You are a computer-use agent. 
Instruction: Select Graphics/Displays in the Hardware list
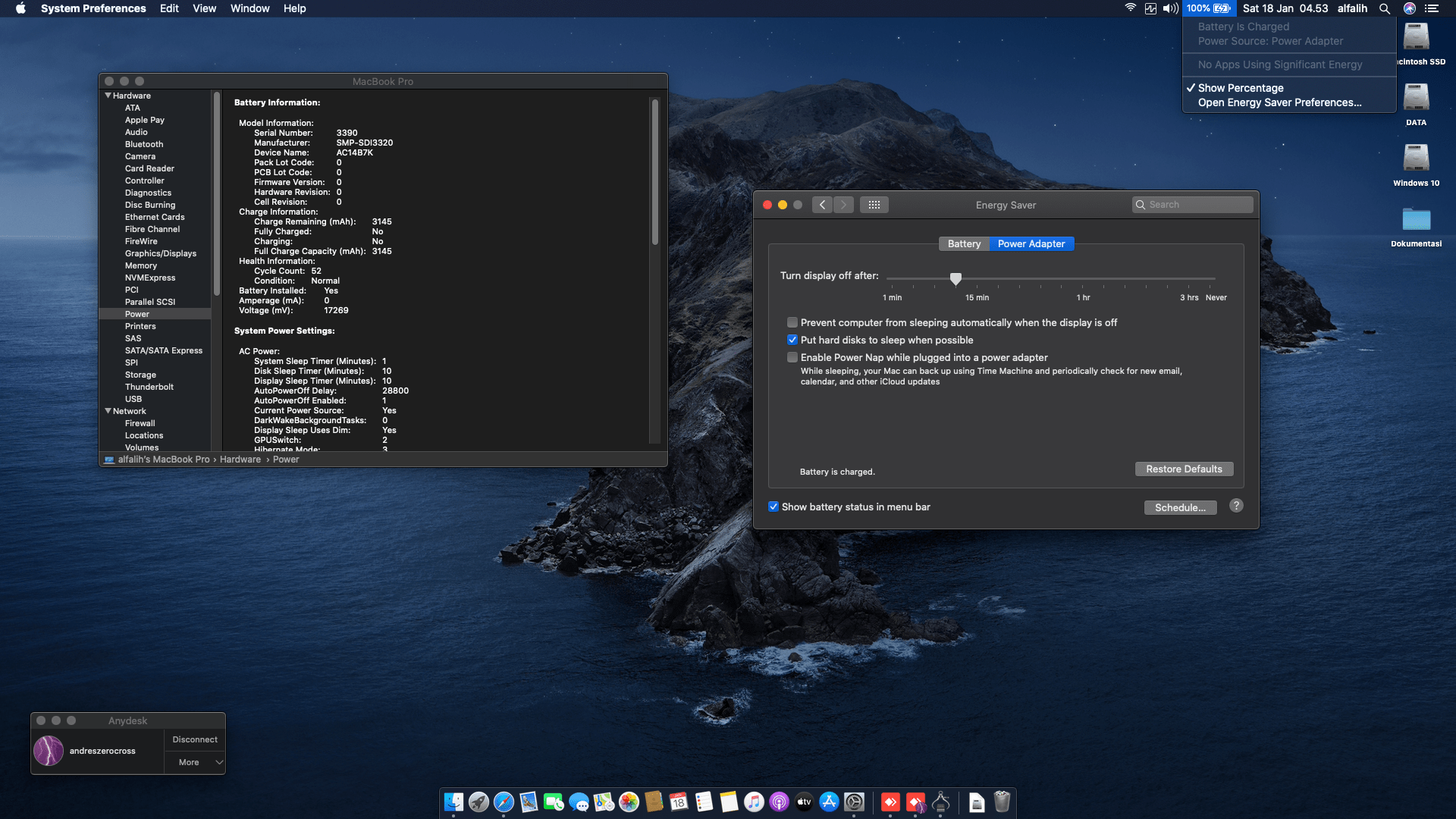click(160, 253)
